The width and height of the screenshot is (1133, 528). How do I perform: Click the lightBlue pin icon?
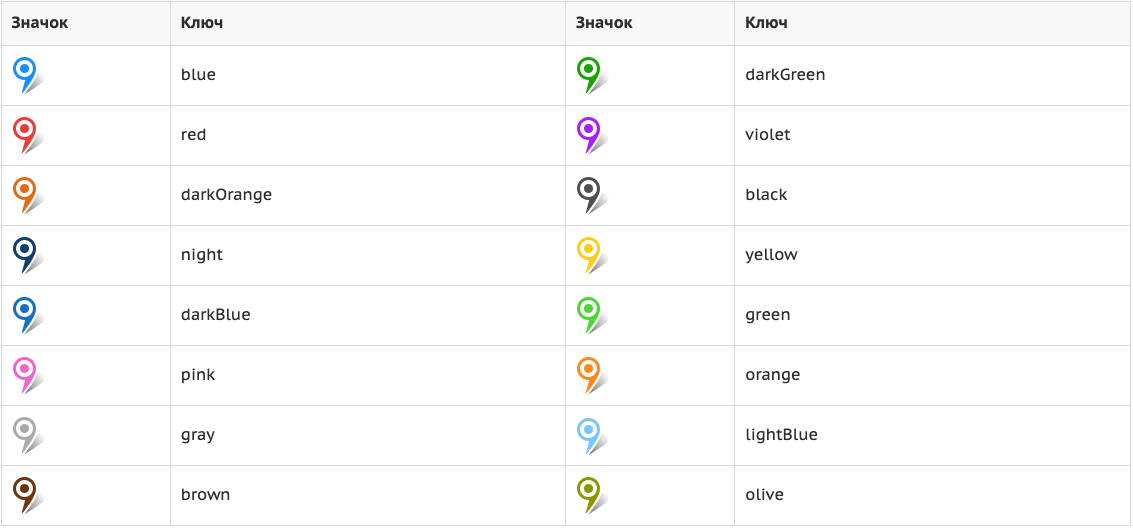[x=592, y=435]
